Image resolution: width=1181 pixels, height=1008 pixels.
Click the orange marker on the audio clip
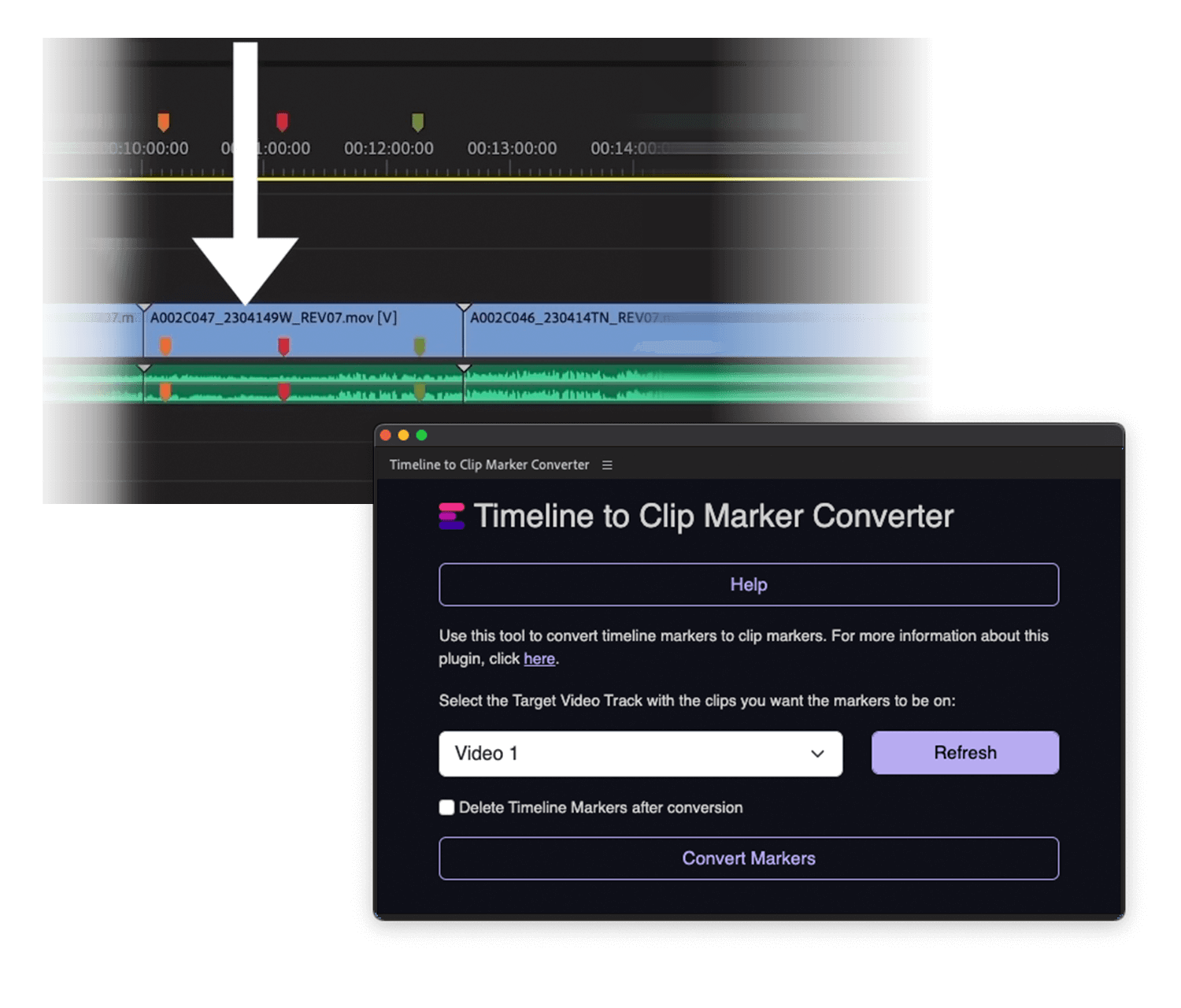pyautogui.click(x=165, y=391)
